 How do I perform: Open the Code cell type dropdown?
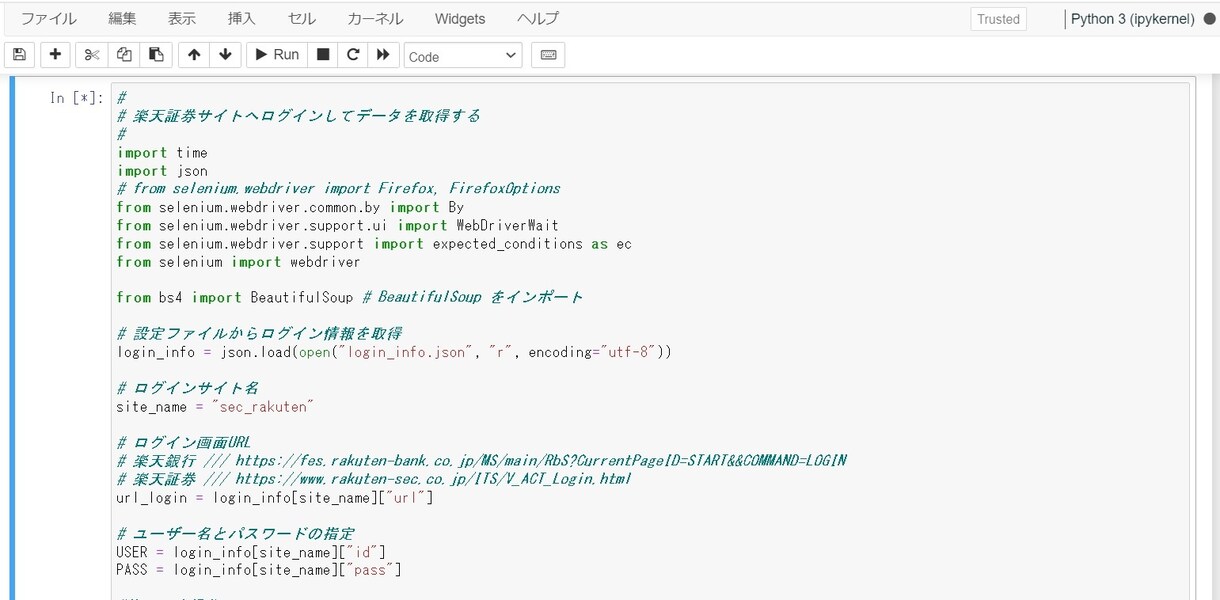point(463,56)
